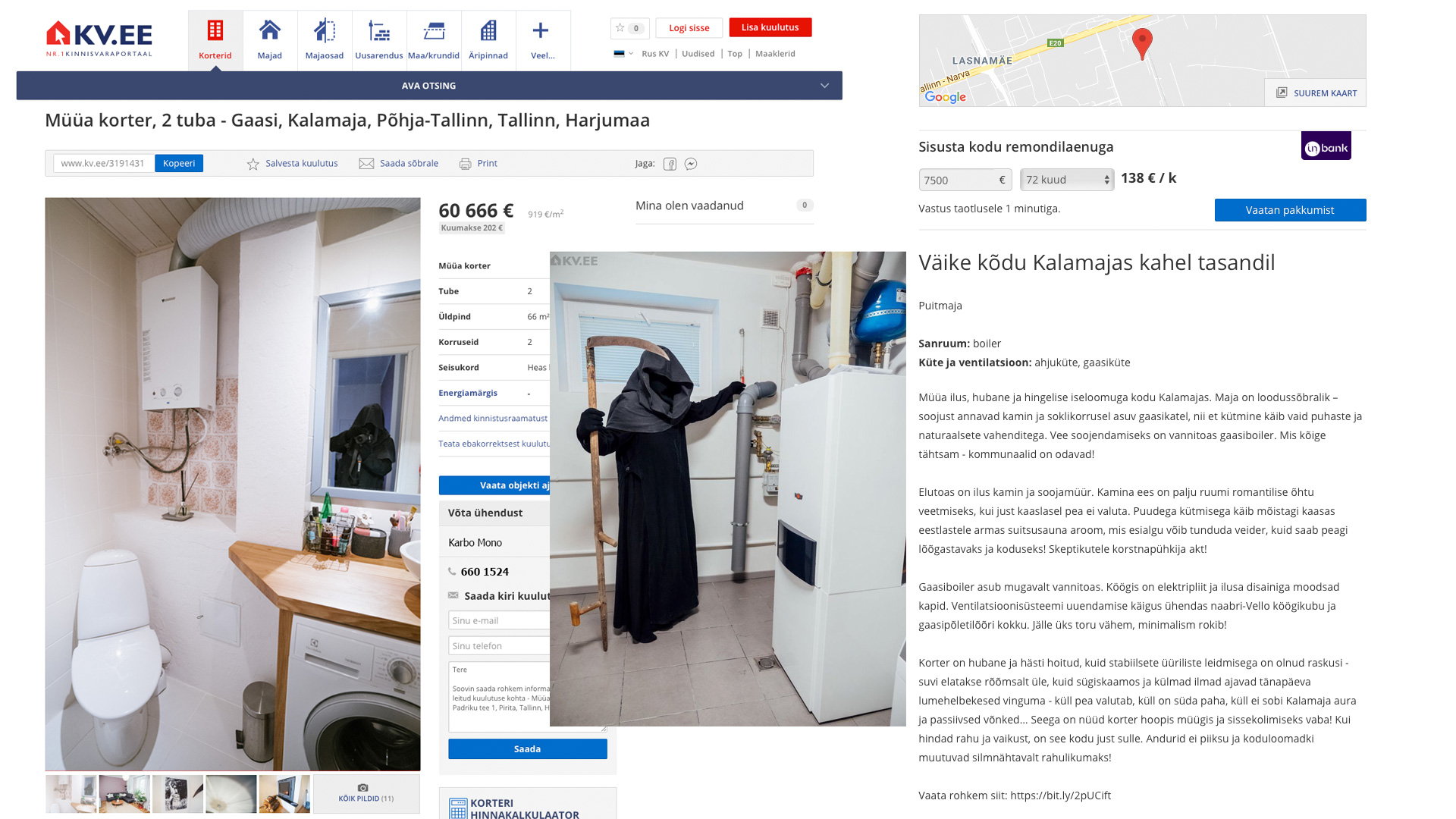Open KÕIK PILDID all photos thumbnail
Image resolution: width=1456 pixels, height=819 pixels.
coord(366,793)
